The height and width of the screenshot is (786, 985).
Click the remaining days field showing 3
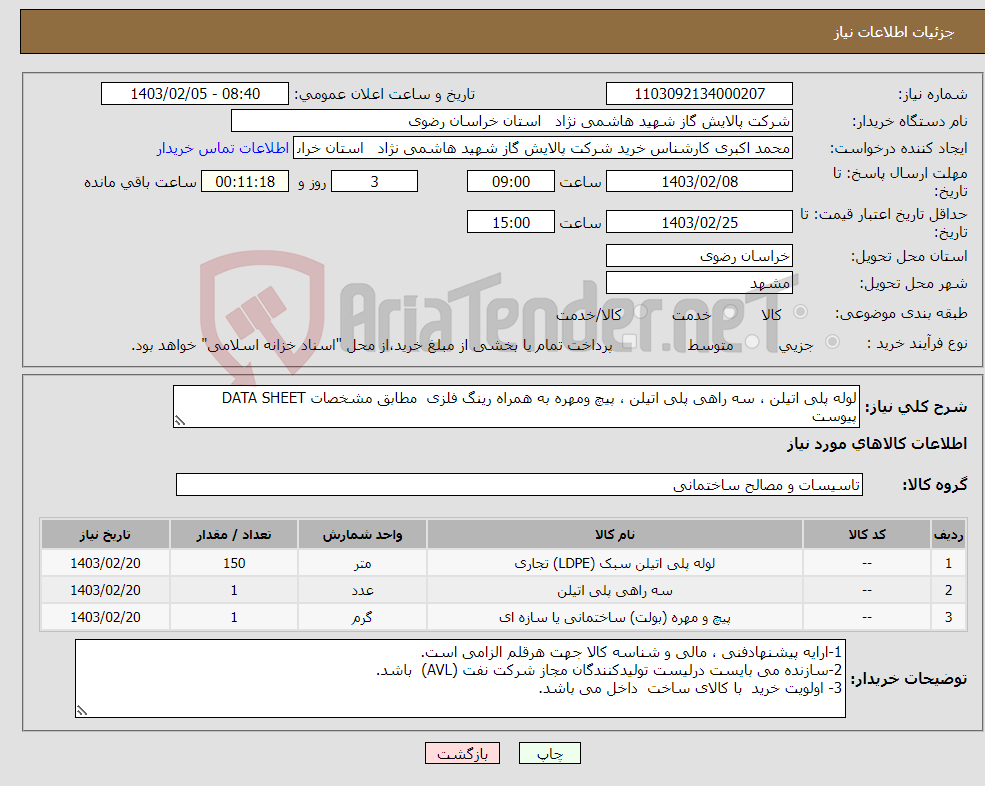pos(374,182)
